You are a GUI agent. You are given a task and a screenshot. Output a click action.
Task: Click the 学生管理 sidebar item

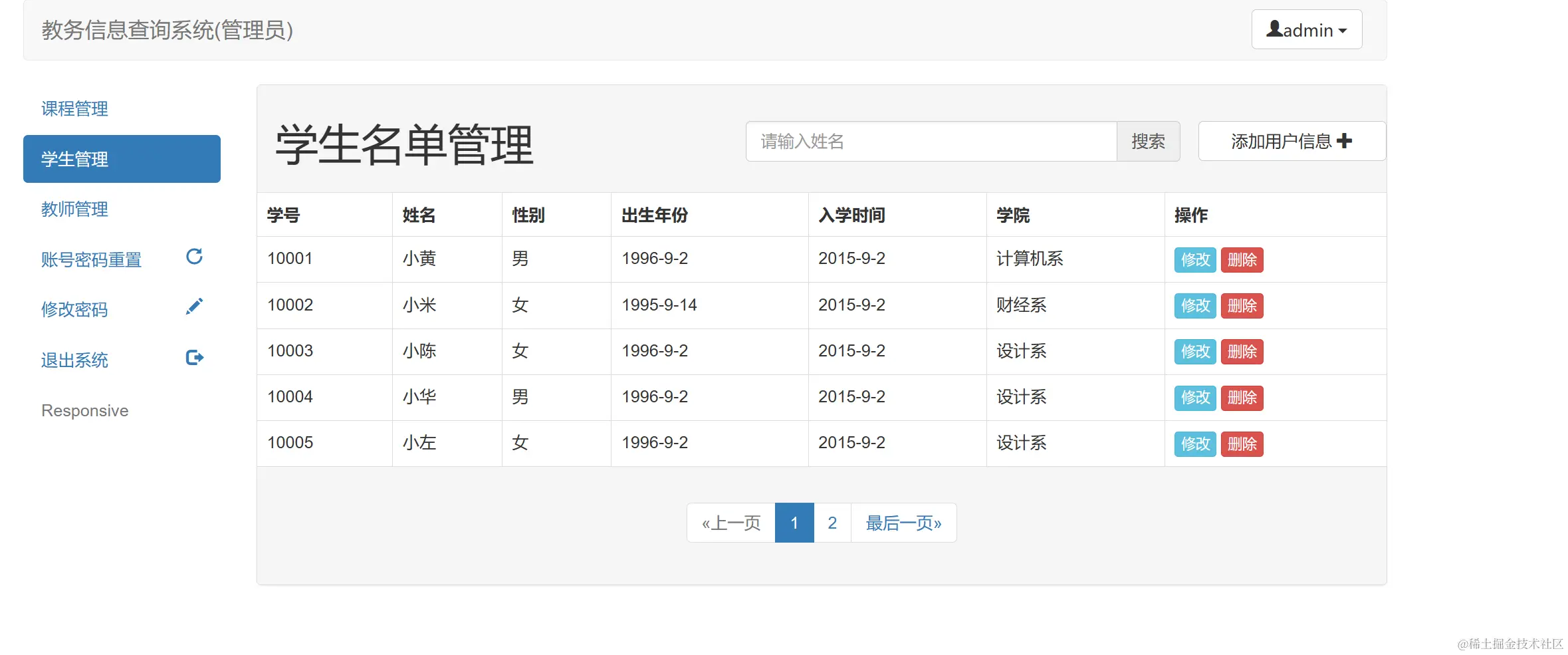[73, 159]
